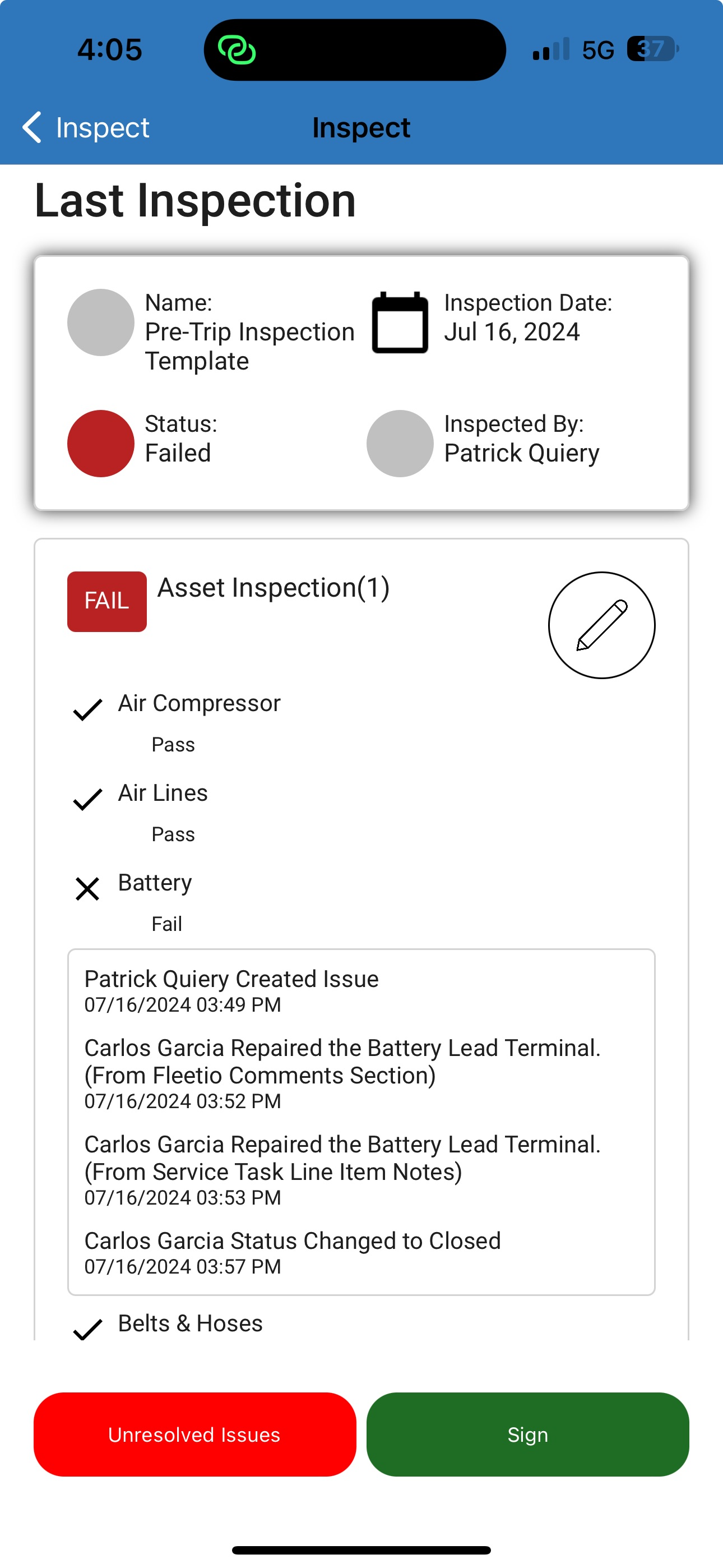Tap the gray circle next to Name
Screen dimensions: 723x1568
(100, 322)
